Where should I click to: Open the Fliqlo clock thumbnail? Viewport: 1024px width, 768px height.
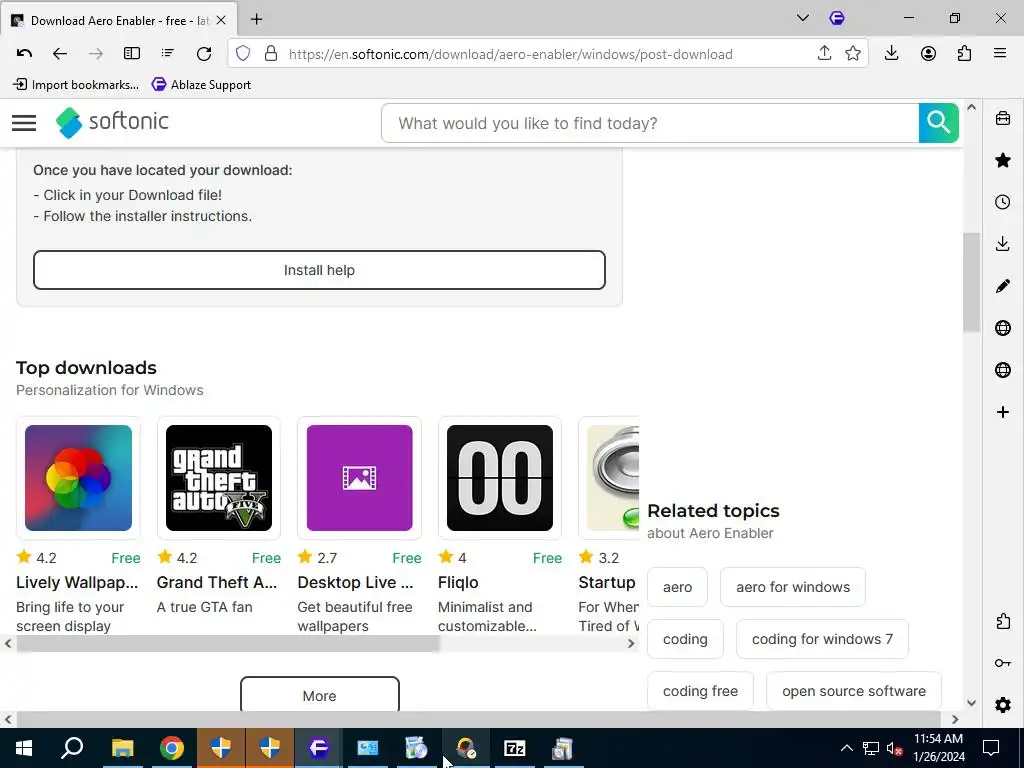click(x=500, y=478)
